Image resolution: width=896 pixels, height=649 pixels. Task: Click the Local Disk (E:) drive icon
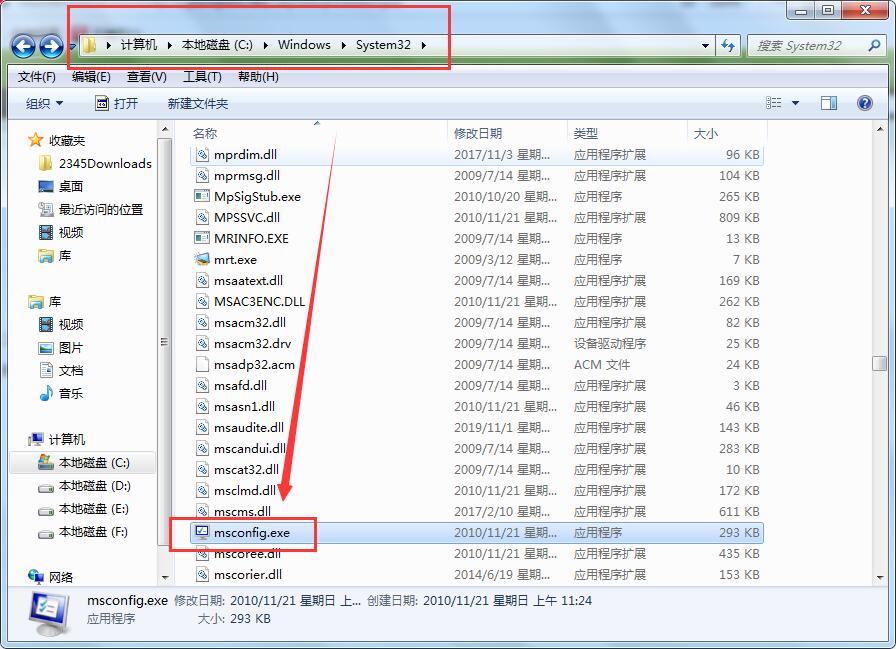tap(46, 510)
